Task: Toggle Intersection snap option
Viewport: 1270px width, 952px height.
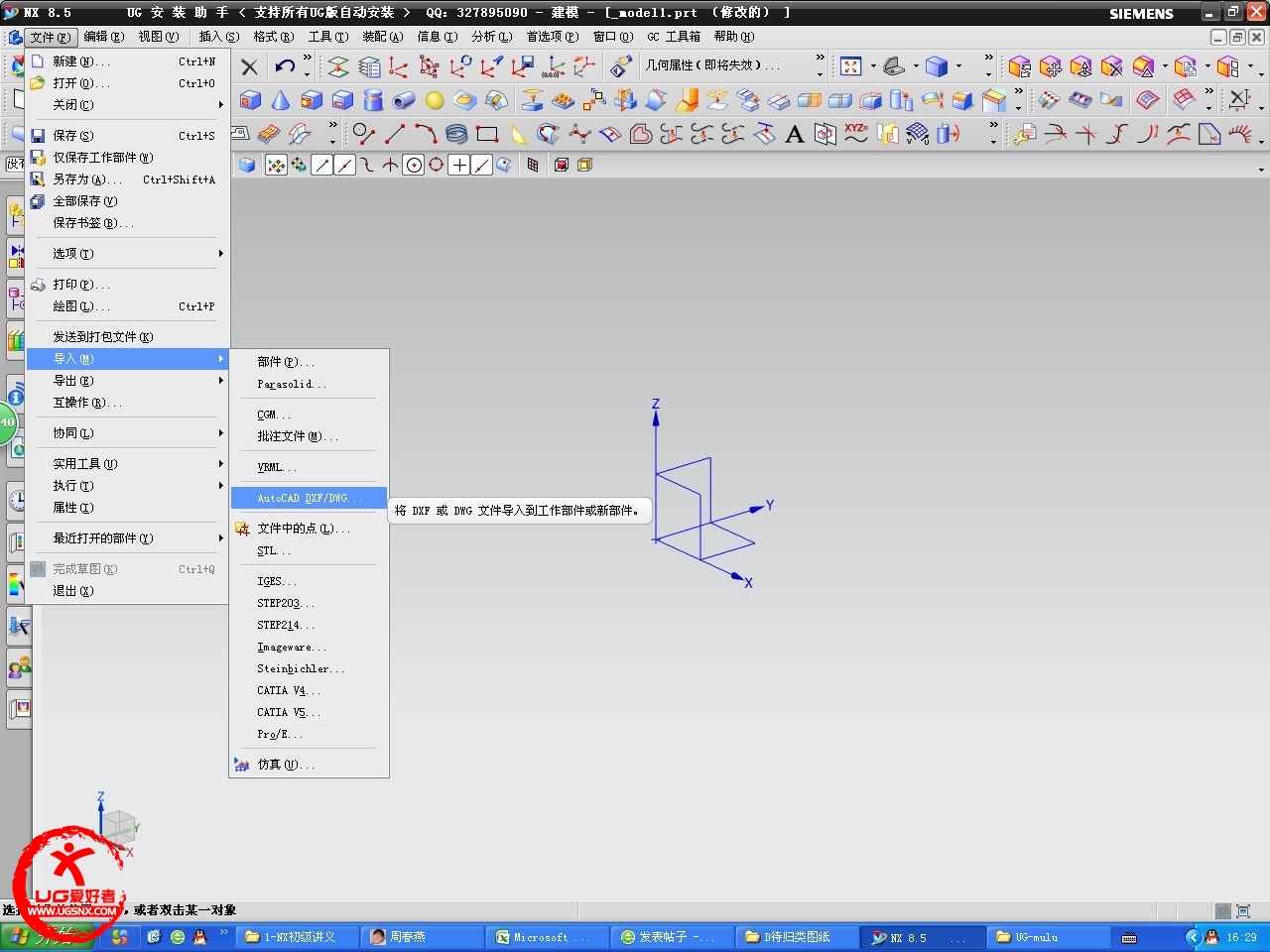Action: point(391,165)
